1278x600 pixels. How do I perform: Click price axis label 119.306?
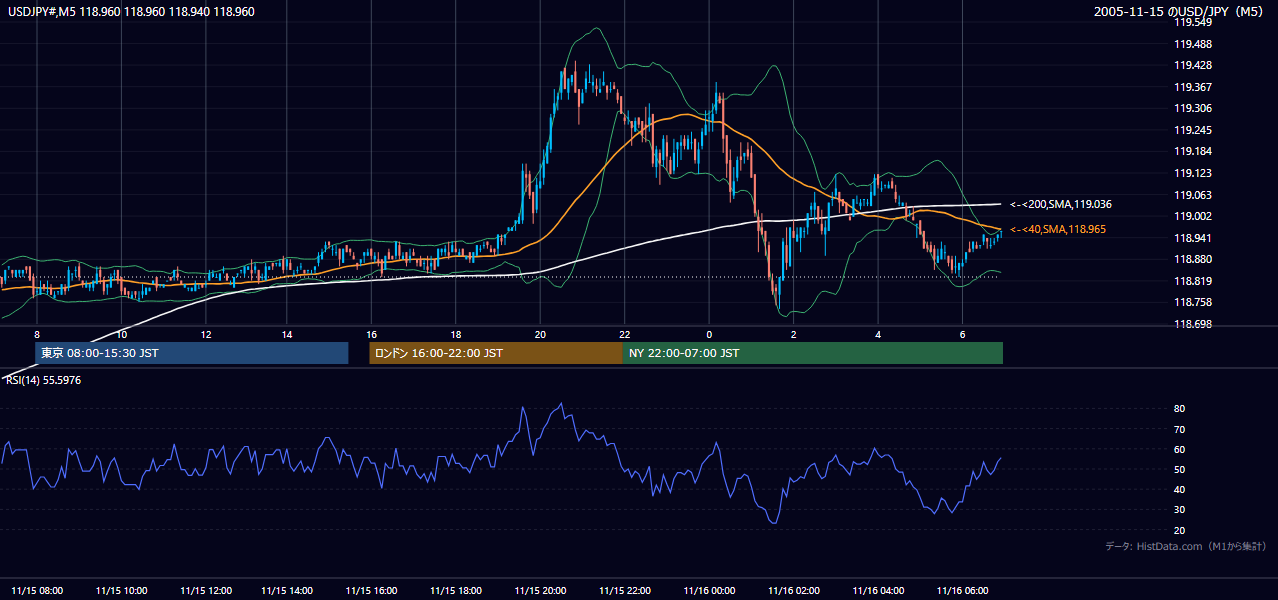[1193, 108]
